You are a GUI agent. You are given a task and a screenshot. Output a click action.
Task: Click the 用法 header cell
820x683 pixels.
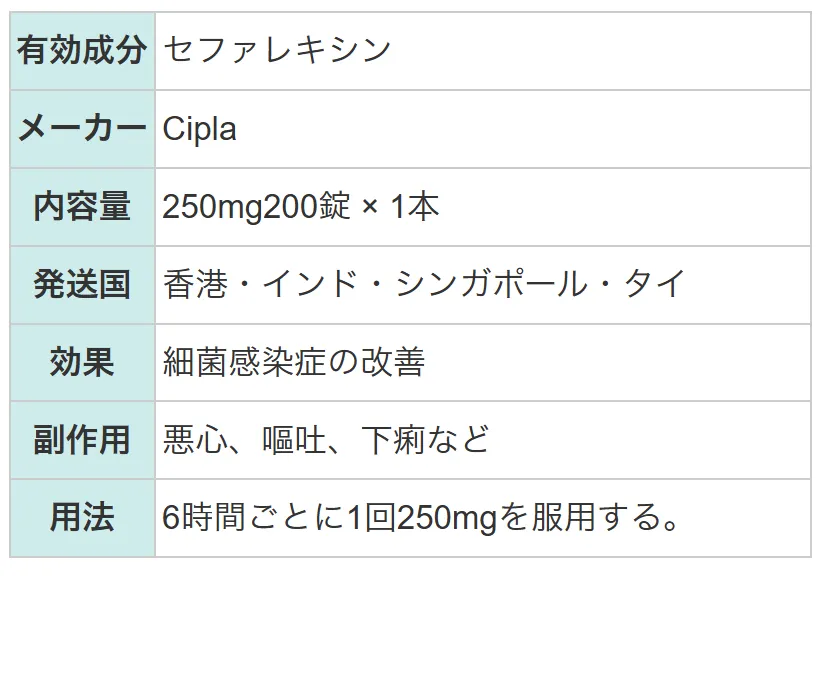[x=83, y=518]
